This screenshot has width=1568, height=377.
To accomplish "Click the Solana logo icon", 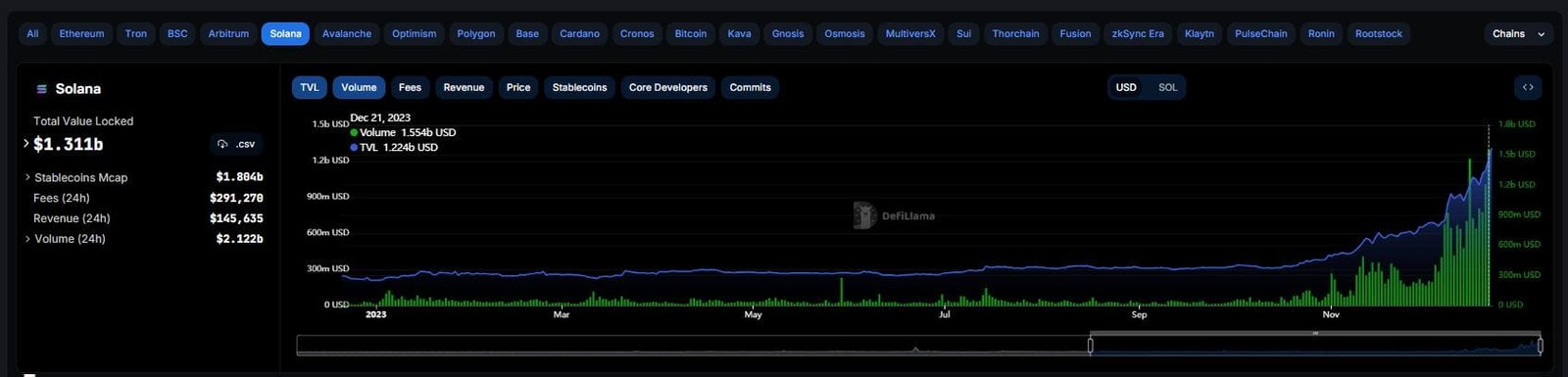I will pyautogui.click(x=42, y=89).
